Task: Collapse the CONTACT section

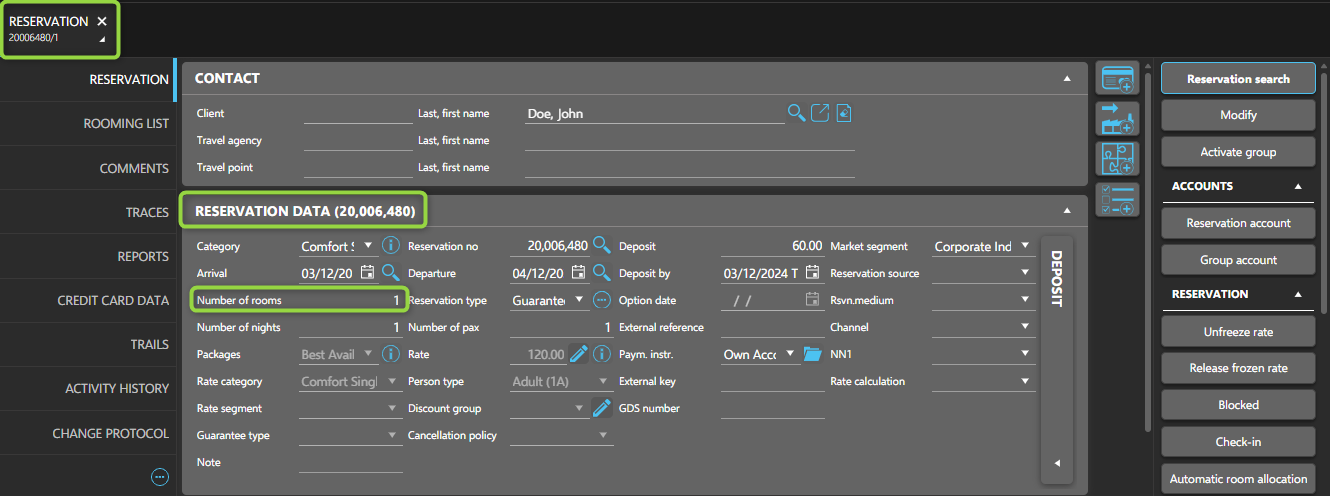Action: click(1067, 78)
